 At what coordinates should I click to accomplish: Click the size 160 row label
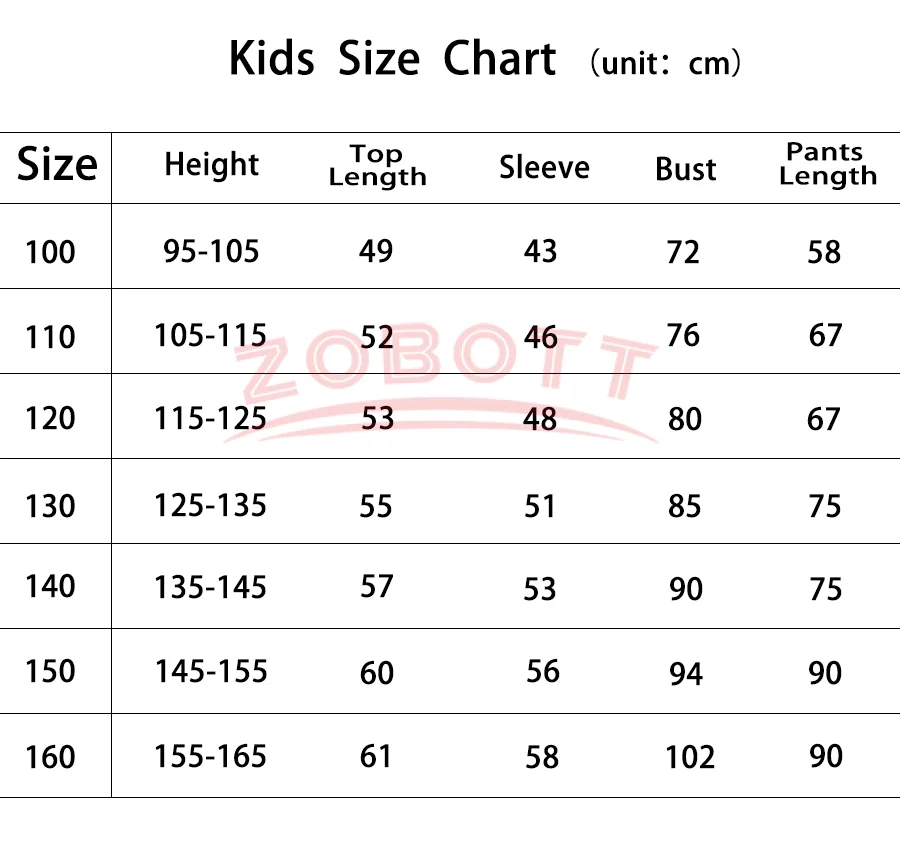50,756
